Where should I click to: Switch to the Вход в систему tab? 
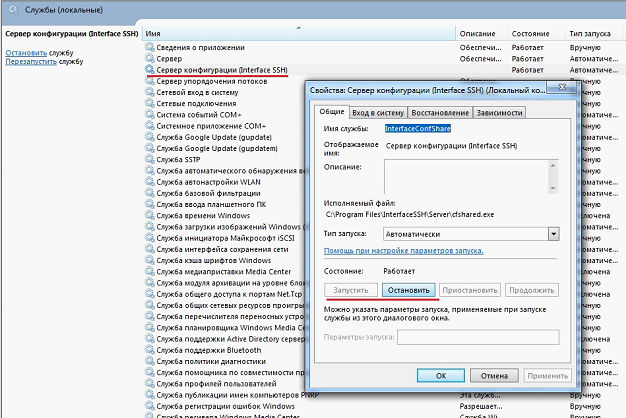pos(378,113)
